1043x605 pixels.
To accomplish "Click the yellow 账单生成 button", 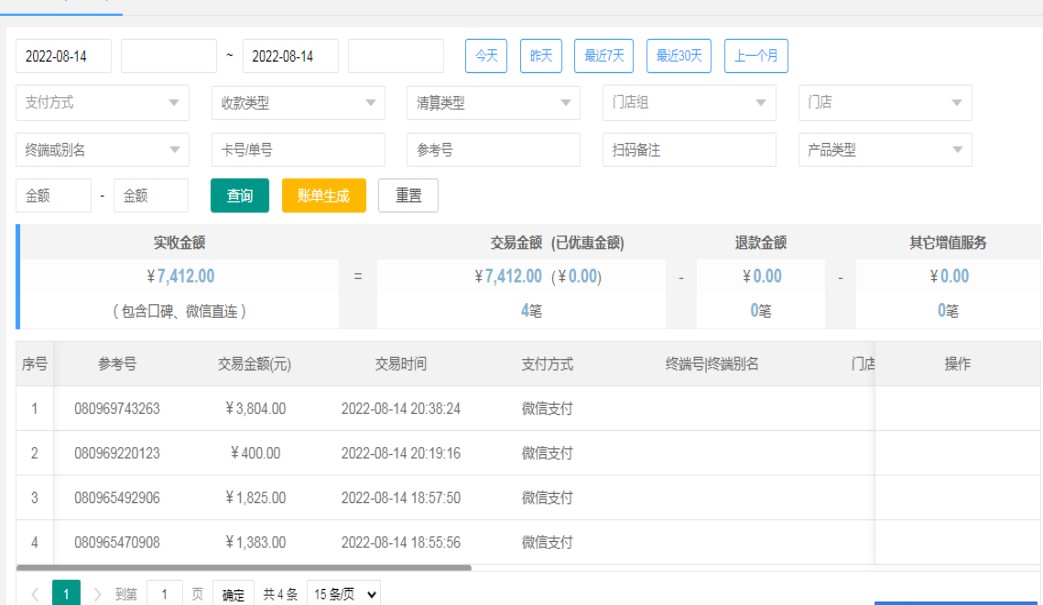I will pos(324,196).
